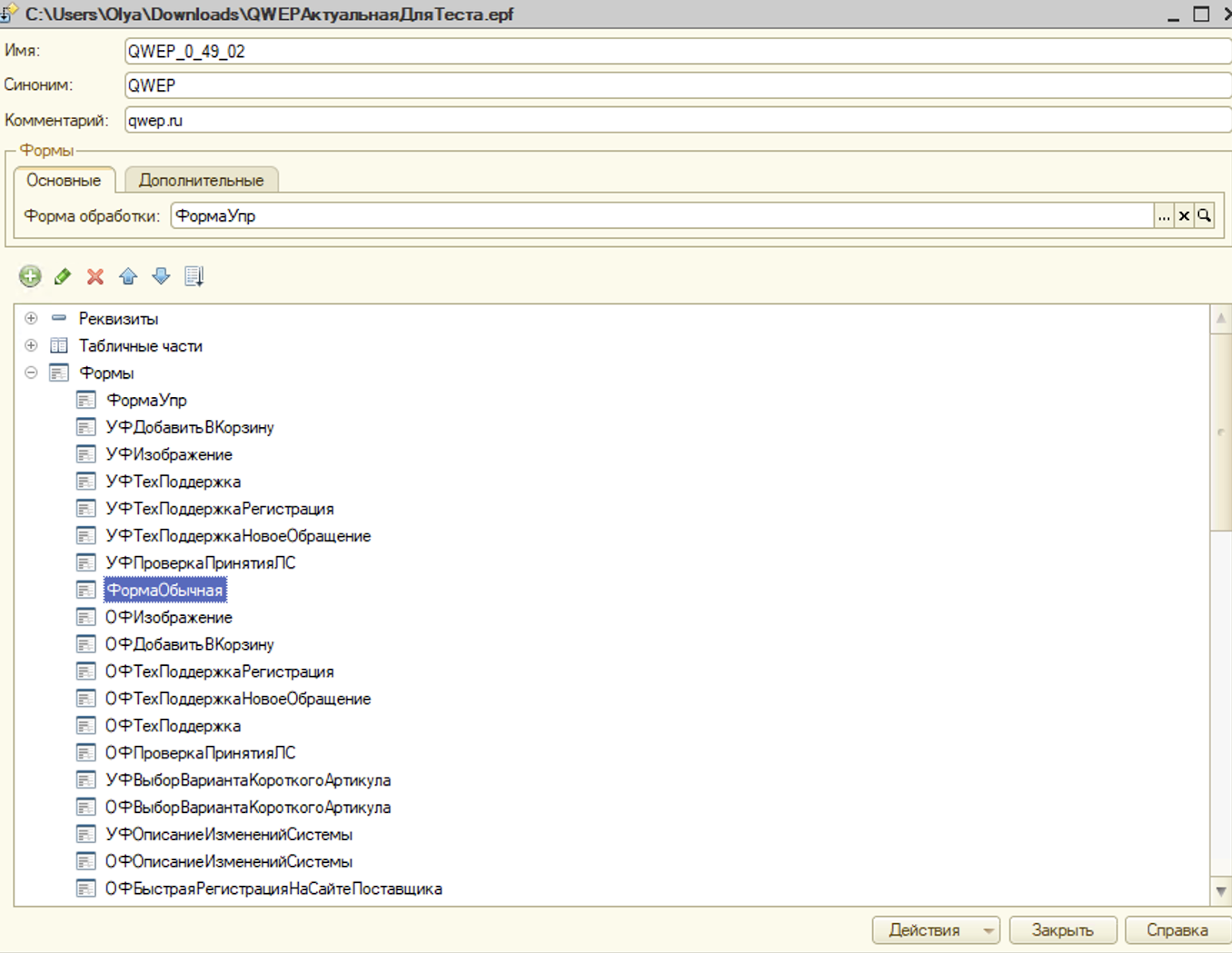Select the УФДобавитьВКорзину form
This screenshot has height=953, width=1232.
coord(189,427)
